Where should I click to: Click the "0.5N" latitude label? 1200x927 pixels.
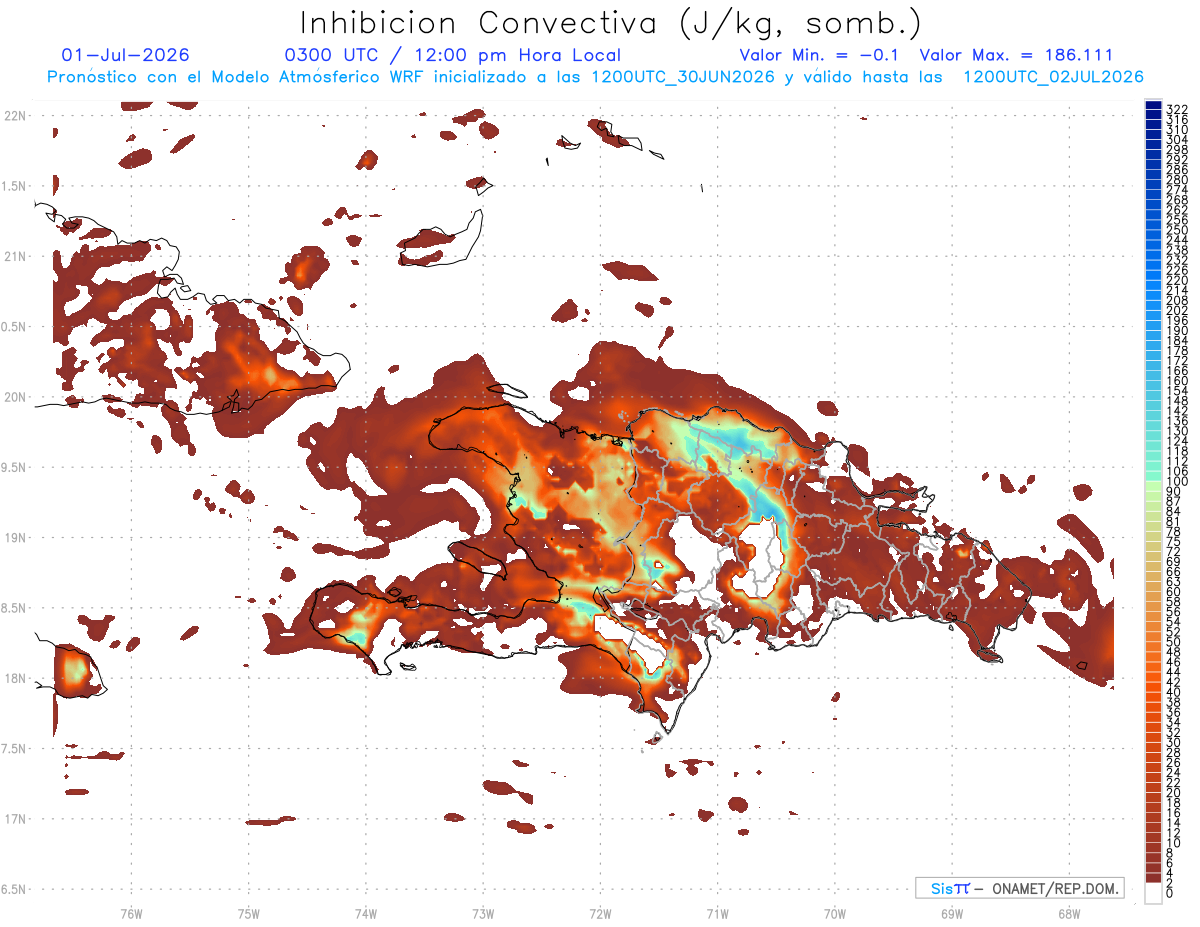[x=13, y=327]
